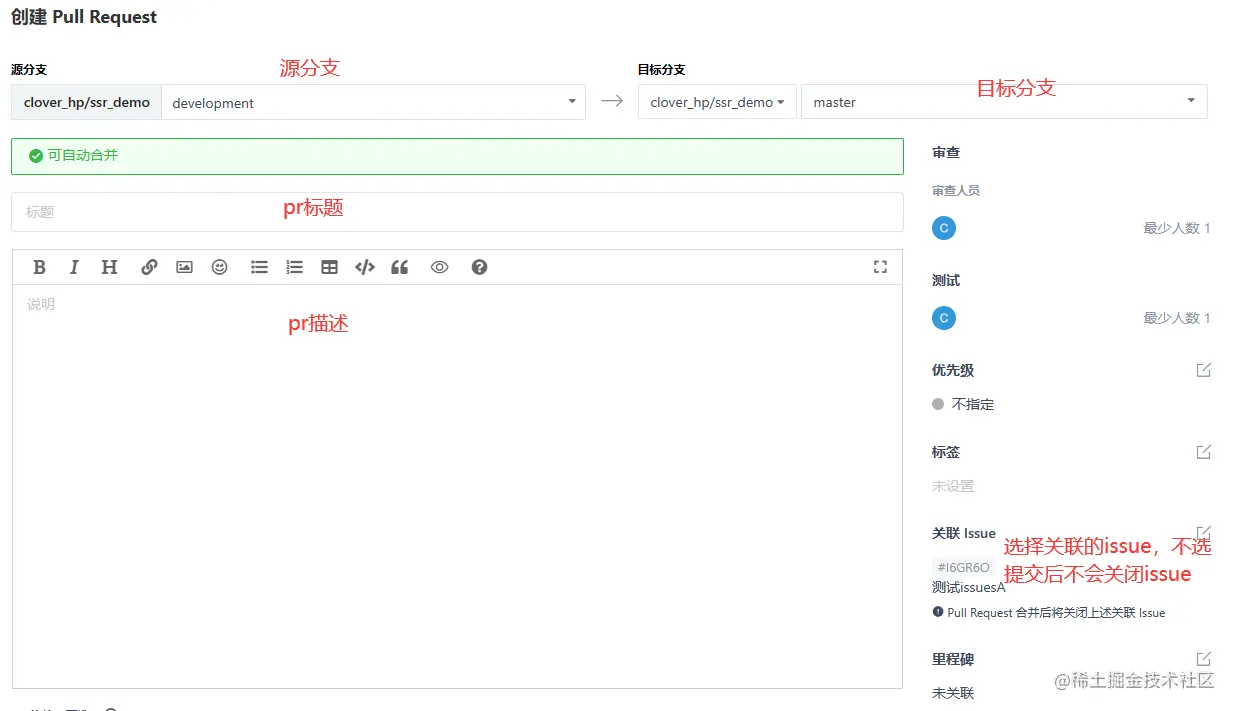Insert a code block with the code icon
Image resolution: width=1235 pixels, height=711 pixels.
pos(365,267)
